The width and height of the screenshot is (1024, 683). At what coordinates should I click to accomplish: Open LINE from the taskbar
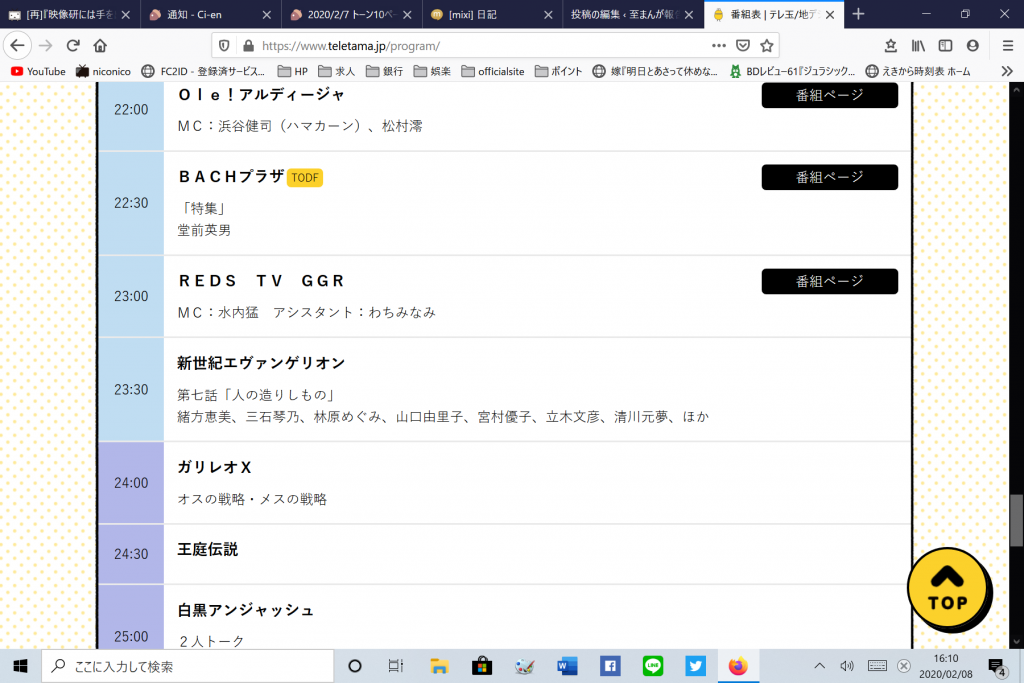click(652, 666)
